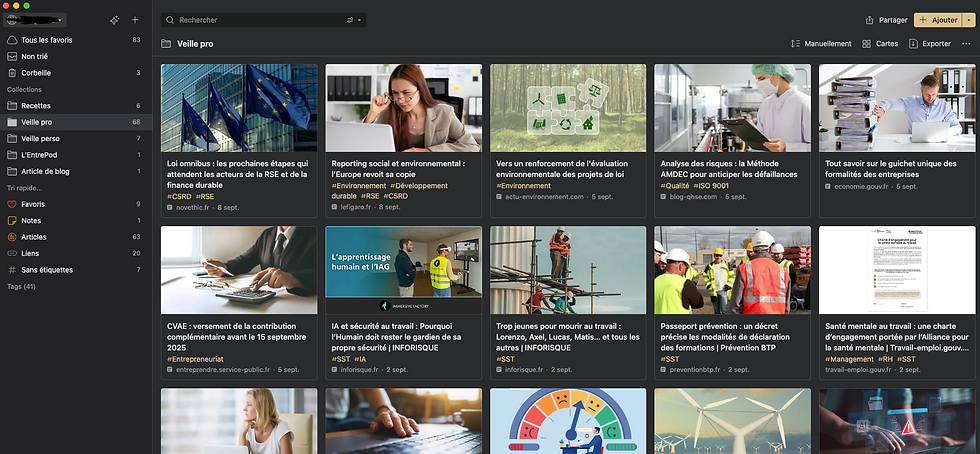
Task: Click #Environnement tag on Reporting social card
Action: (x=359, y=186)
